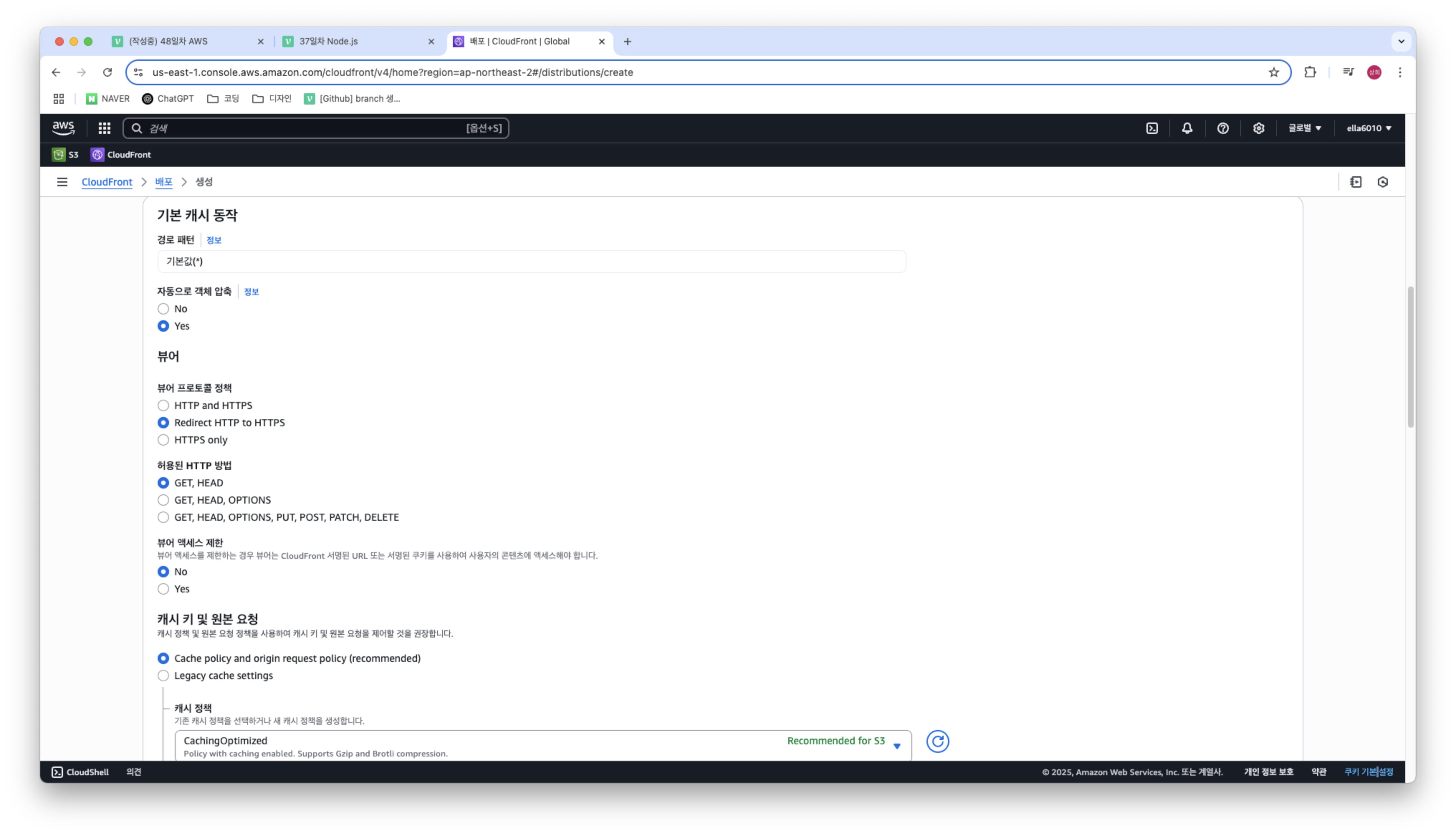Open 개인 정보 보호 footer link
The width and height of the screenshot is (1456, 836).
pyautogui.click(x=1268, y=772)
